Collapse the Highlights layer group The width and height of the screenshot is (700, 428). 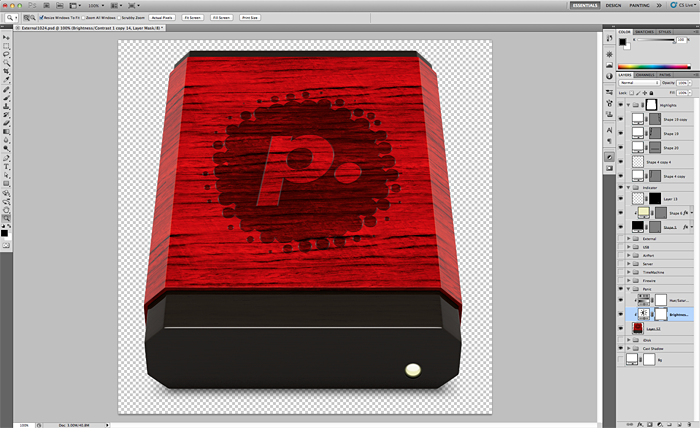point(629,105)
